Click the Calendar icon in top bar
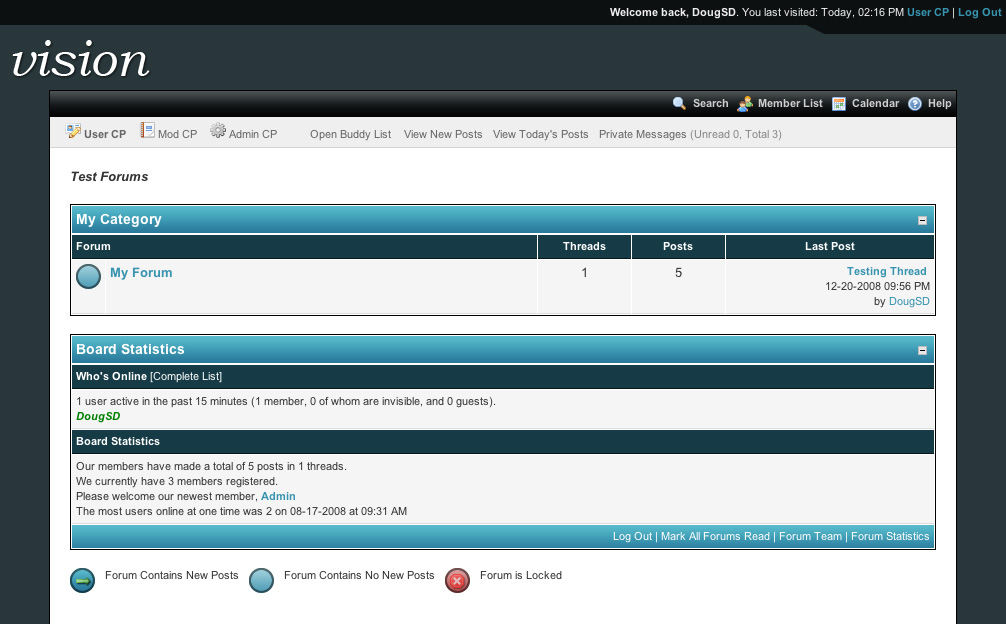1006x624 pixels. pyautogui.click(x=839, y=104)
